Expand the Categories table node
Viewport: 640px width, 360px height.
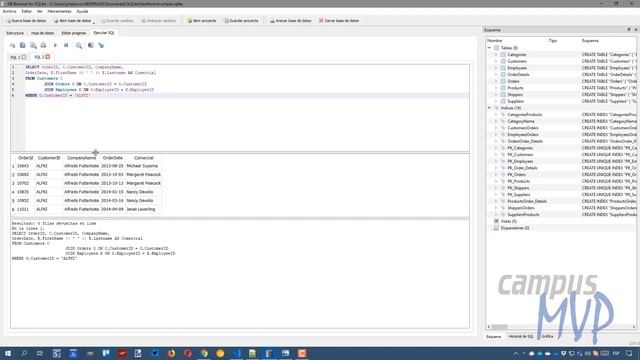click(x=496, y=55)
